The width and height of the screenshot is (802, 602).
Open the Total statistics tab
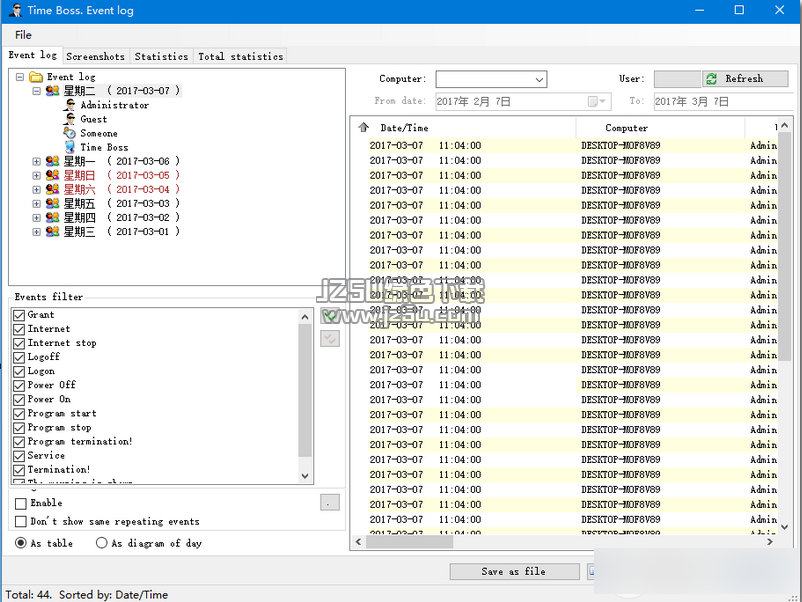tap(240, 56)
